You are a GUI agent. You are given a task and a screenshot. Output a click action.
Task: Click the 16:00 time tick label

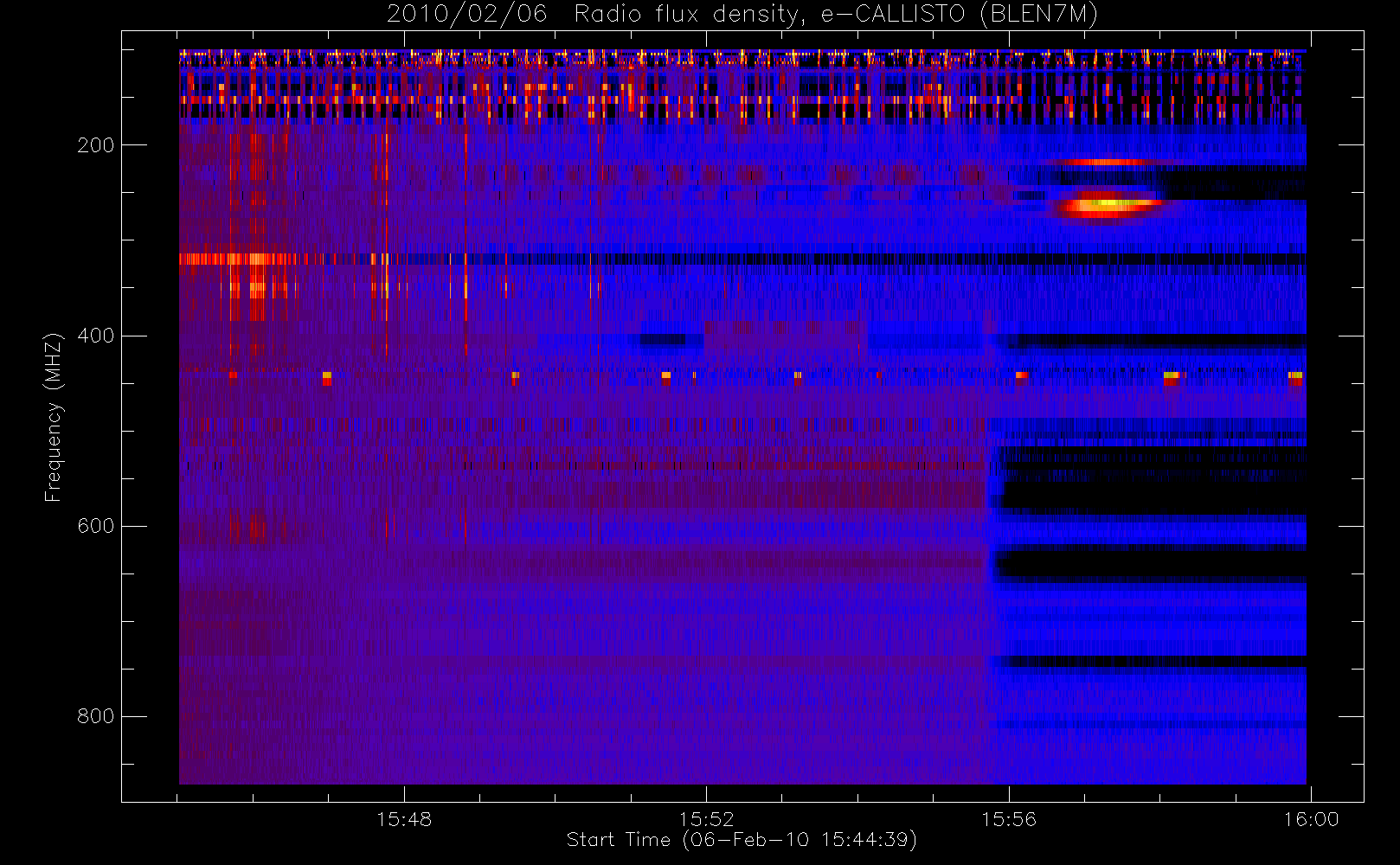[x=1311, y=819]
